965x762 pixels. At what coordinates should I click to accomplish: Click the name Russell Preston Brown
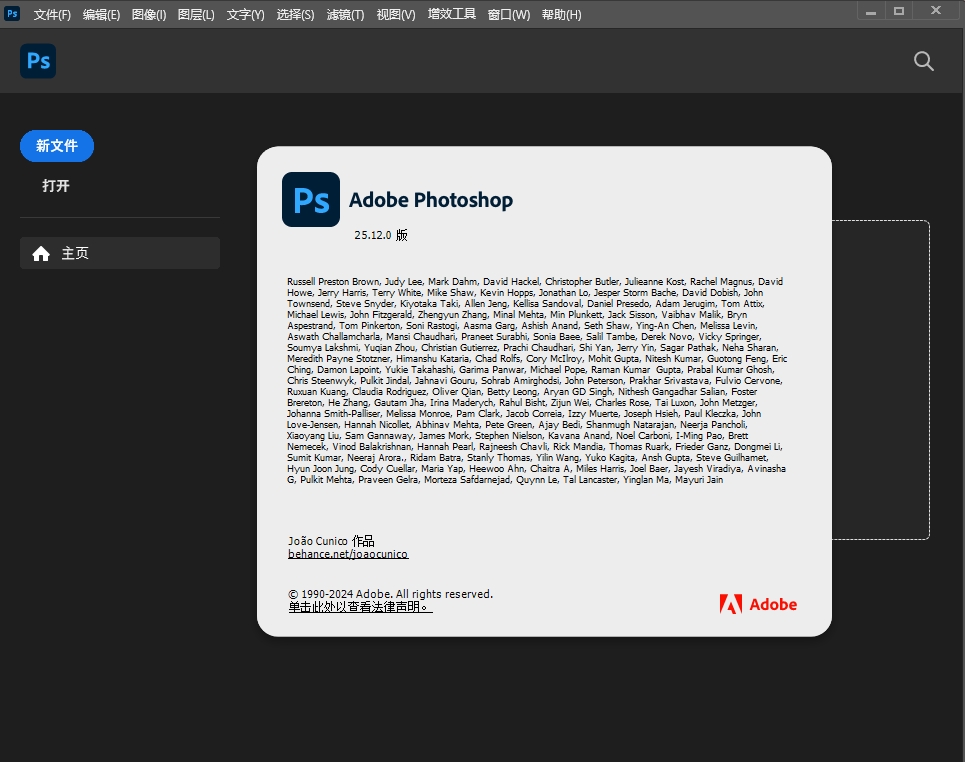333,282
